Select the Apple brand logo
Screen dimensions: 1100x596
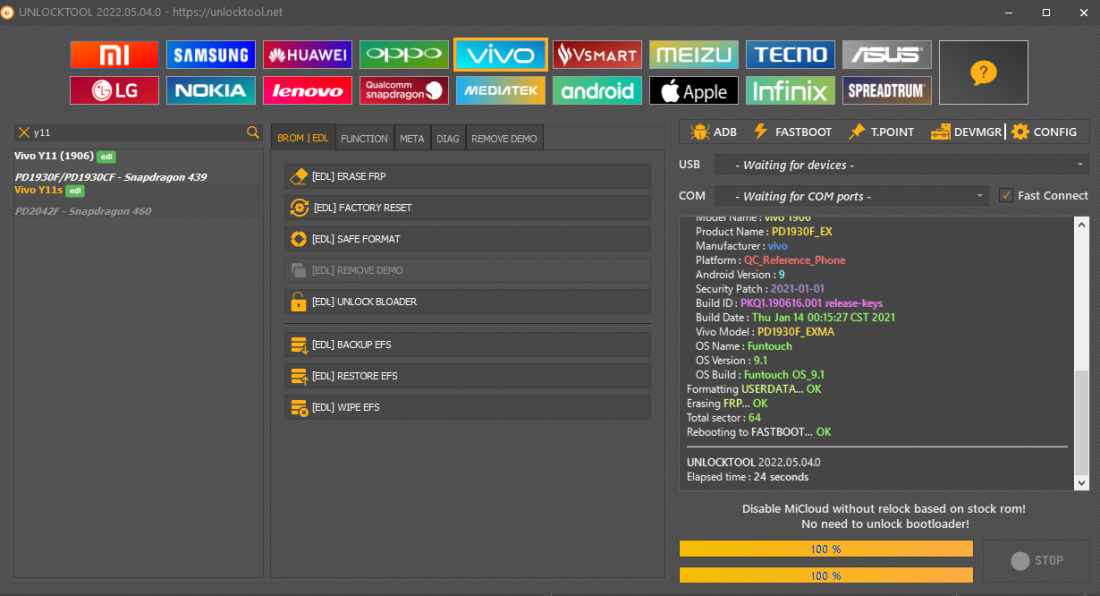694,90
